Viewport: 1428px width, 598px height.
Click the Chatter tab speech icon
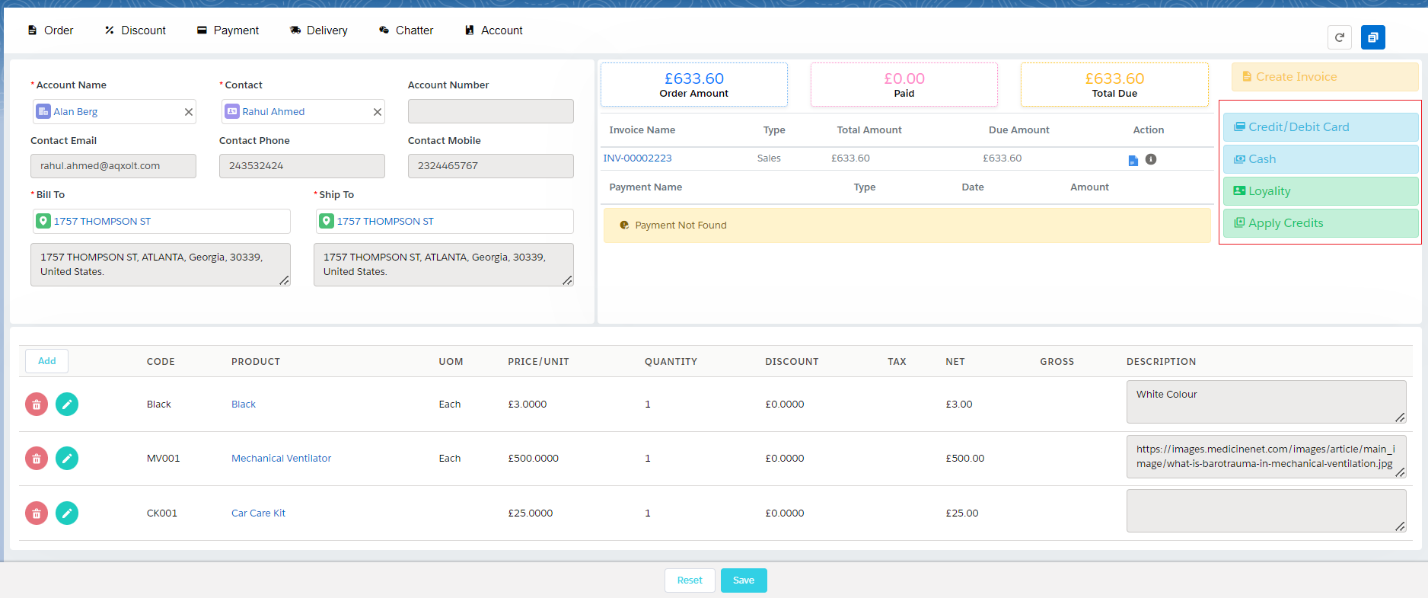tap(384, 30)
